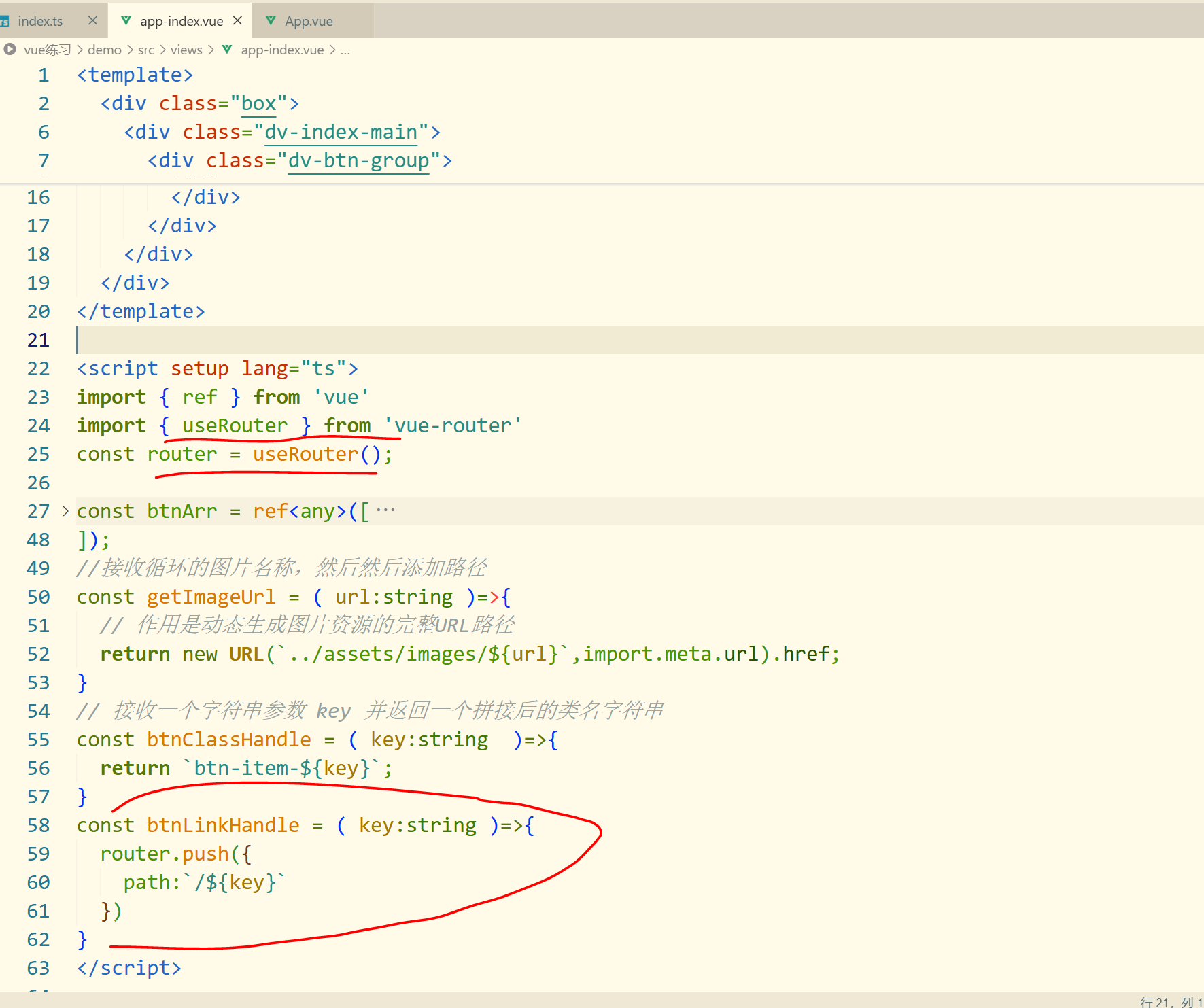Click the 'getImageUrl' function name
Screen dimensions: 1204x1008
point(211,597)
